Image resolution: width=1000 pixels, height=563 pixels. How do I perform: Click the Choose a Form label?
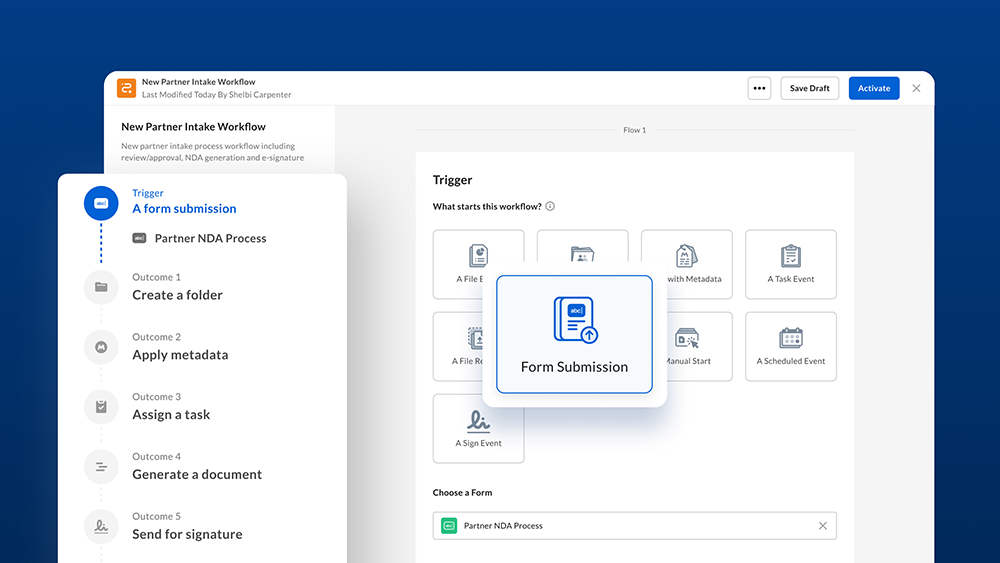(x=462, y=493)
